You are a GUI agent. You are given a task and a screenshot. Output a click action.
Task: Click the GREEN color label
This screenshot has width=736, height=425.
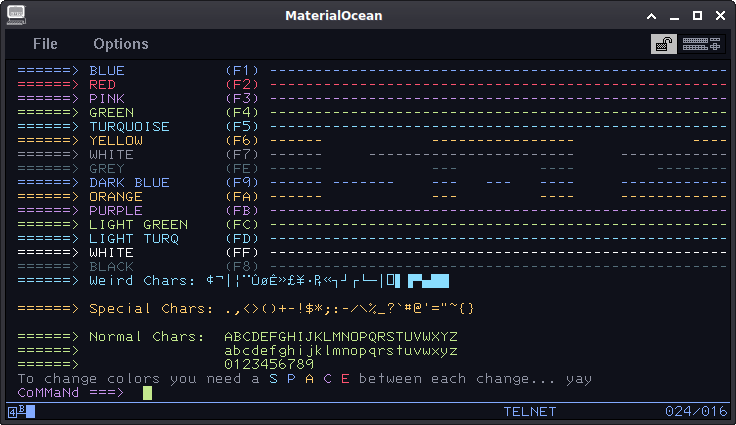point(111,113)
